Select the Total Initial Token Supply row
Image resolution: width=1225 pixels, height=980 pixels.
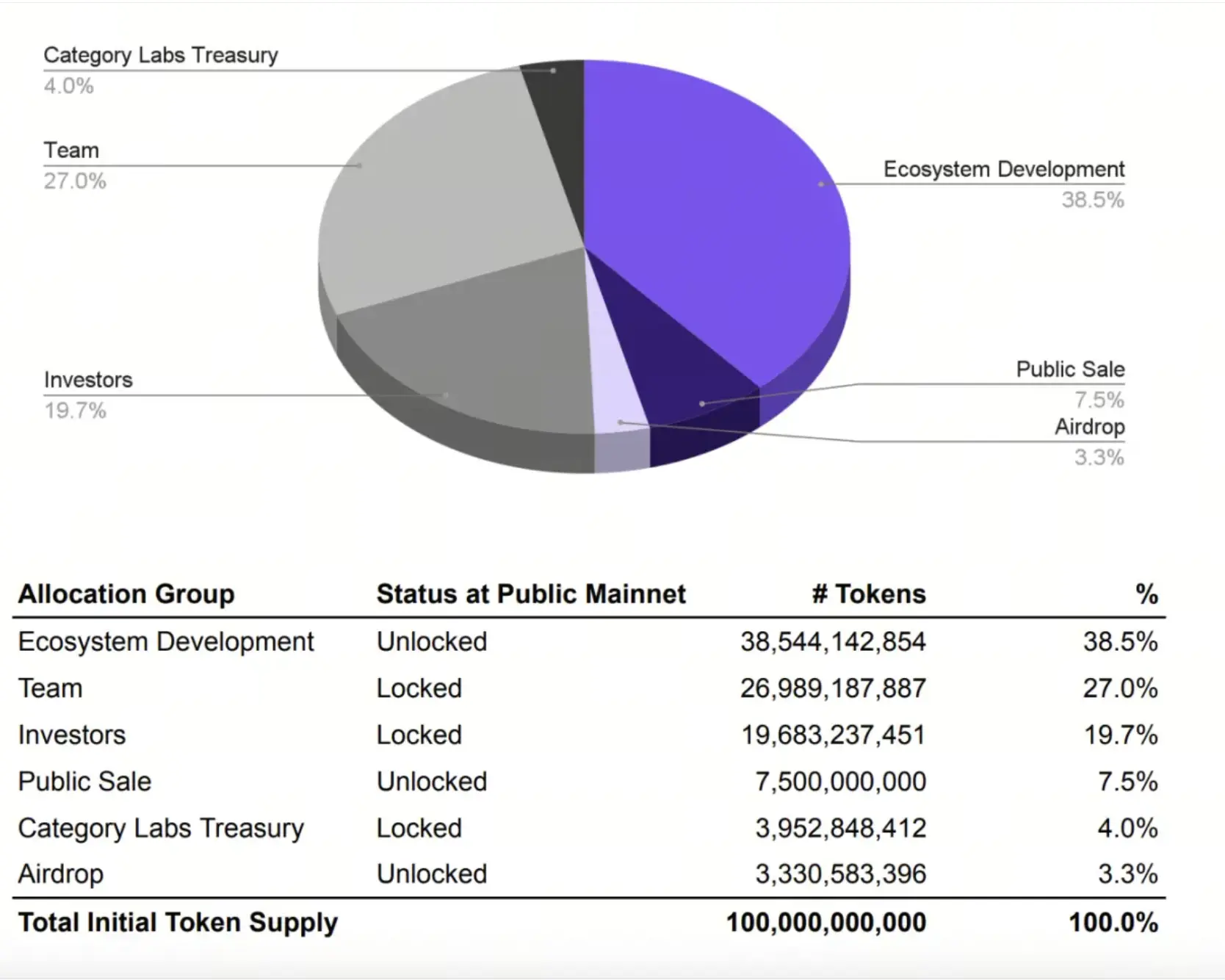tap(589, 923)
